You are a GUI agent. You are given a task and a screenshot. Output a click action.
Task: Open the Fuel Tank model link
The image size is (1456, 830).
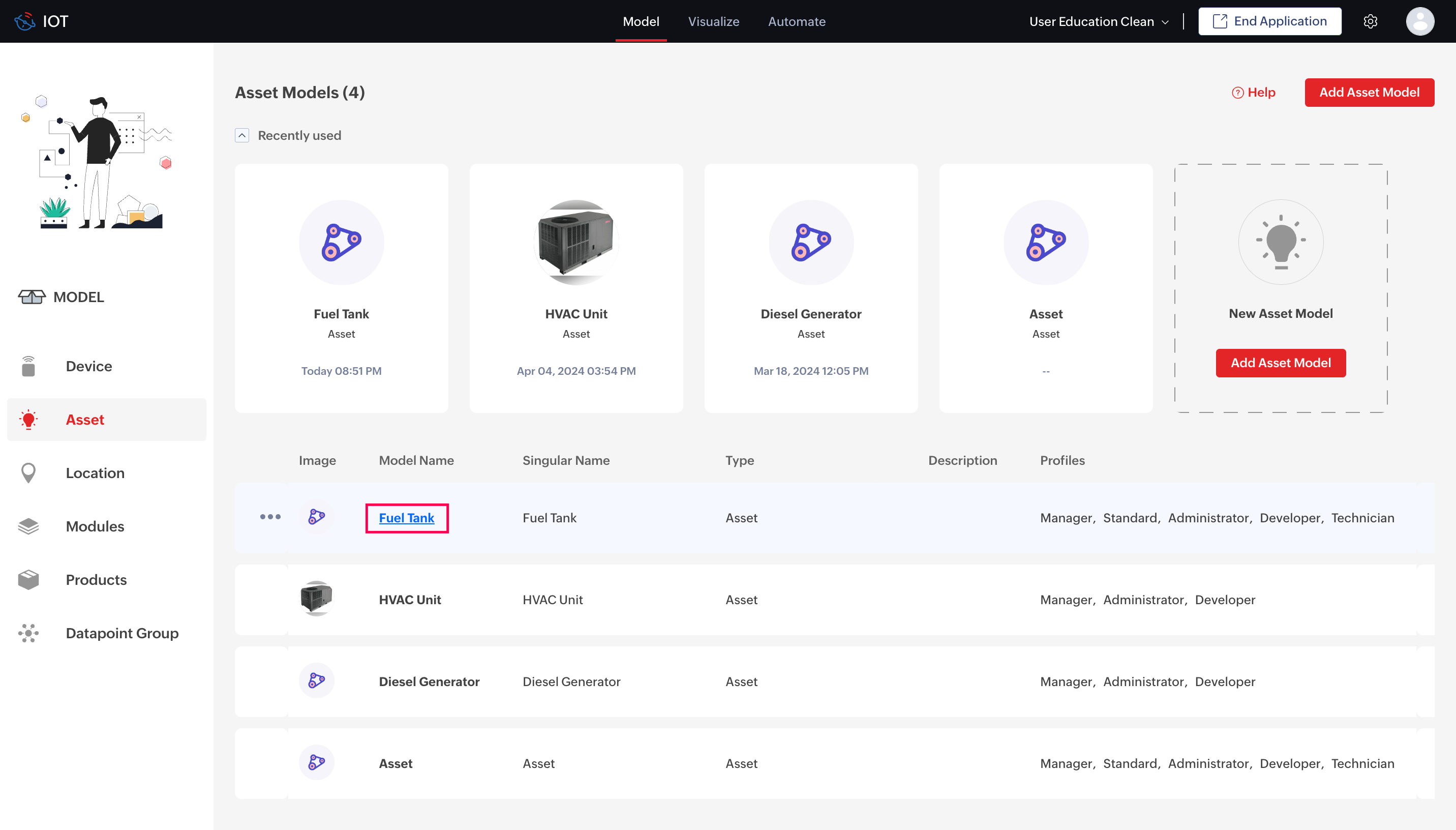(406, 518)
